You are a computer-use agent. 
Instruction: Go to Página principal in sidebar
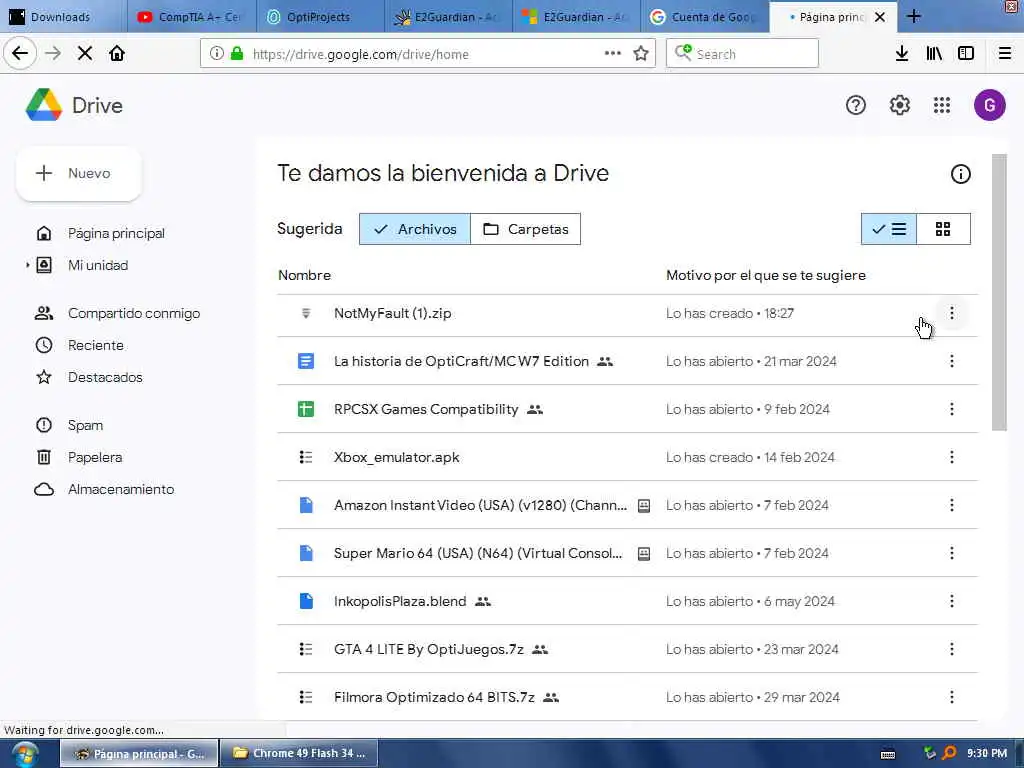116,233
